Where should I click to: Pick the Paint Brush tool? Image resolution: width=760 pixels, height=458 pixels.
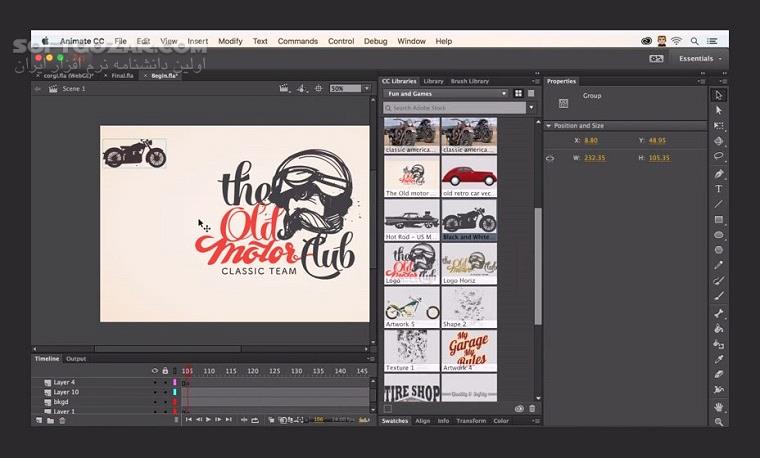(719, 280)
